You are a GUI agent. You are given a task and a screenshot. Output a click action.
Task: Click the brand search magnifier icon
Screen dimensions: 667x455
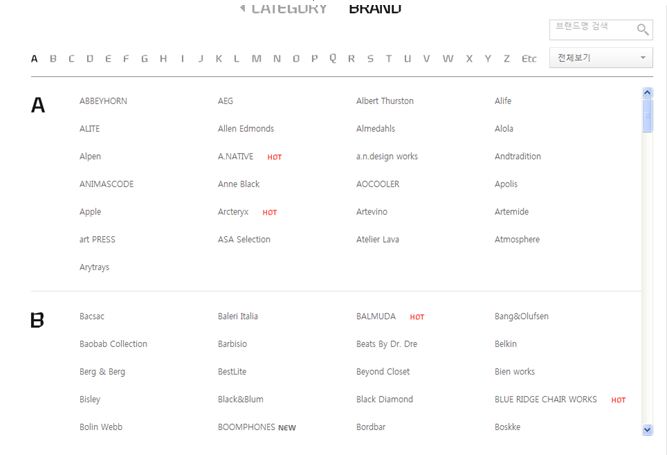click(642, 30)
